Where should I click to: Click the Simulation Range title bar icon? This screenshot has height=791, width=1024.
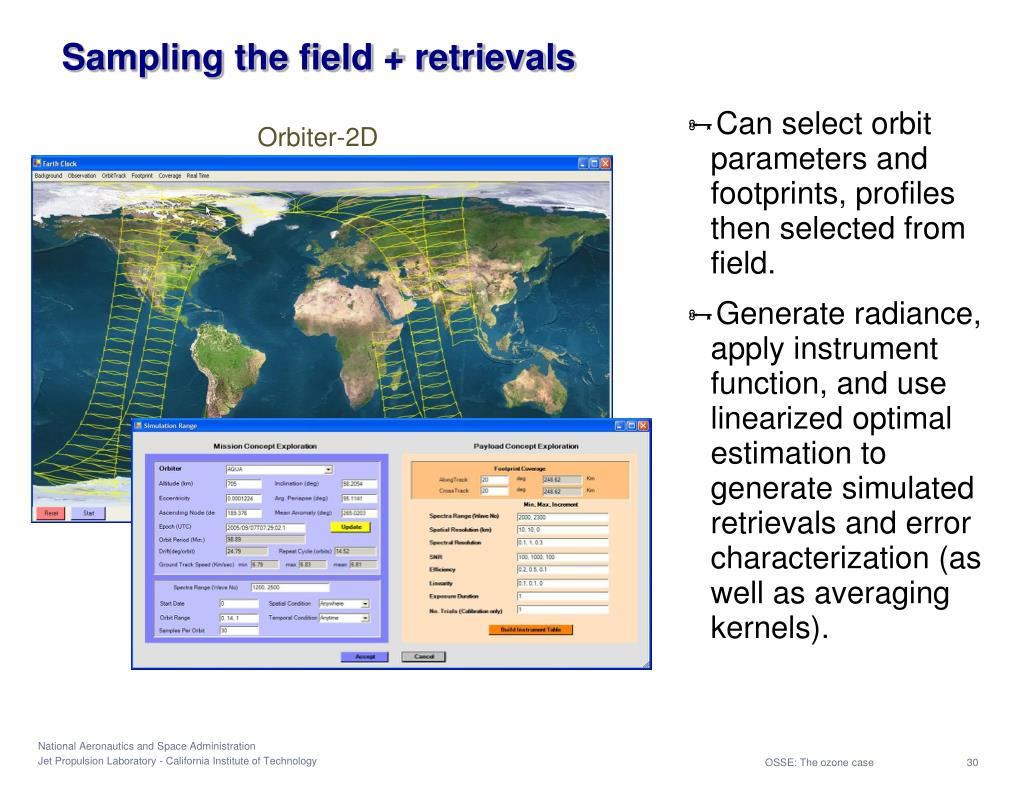138,426
